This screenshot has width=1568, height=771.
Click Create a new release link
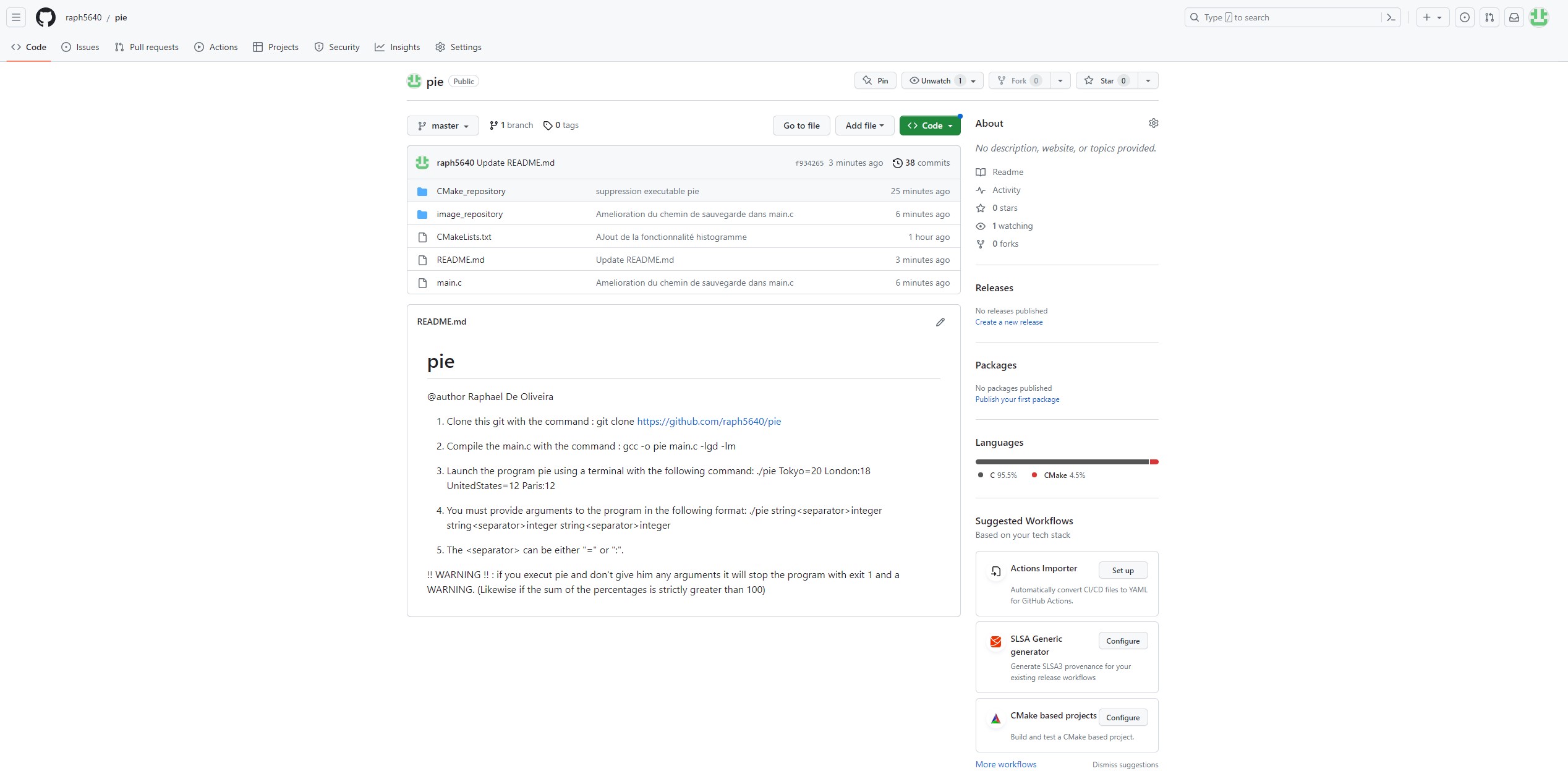1008,322
